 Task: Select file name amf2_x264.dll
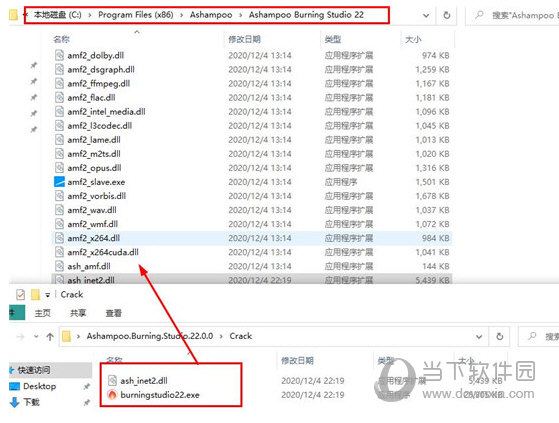[x=93, y=238]
